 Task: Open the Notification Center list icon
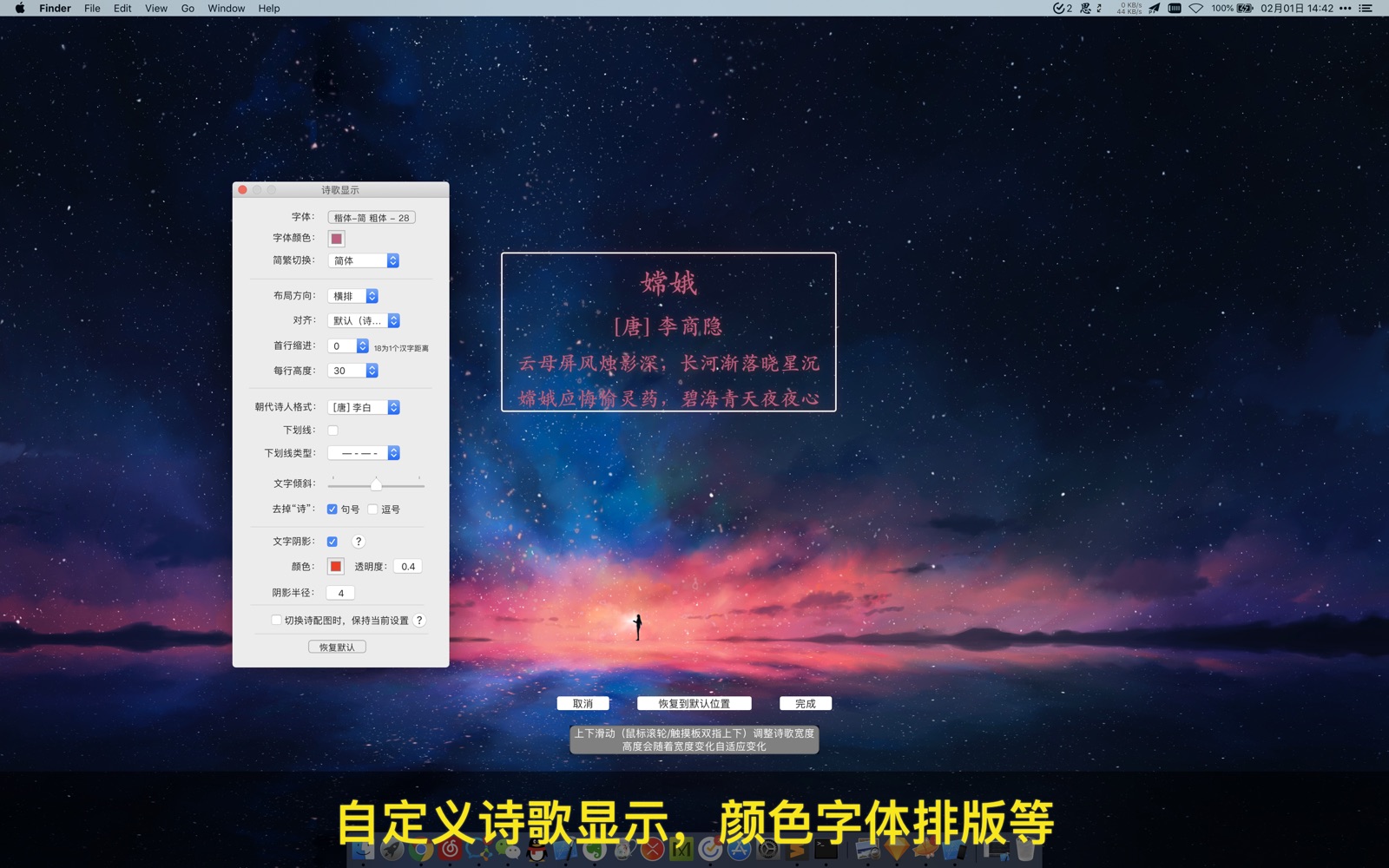(x=1366, y=9)
